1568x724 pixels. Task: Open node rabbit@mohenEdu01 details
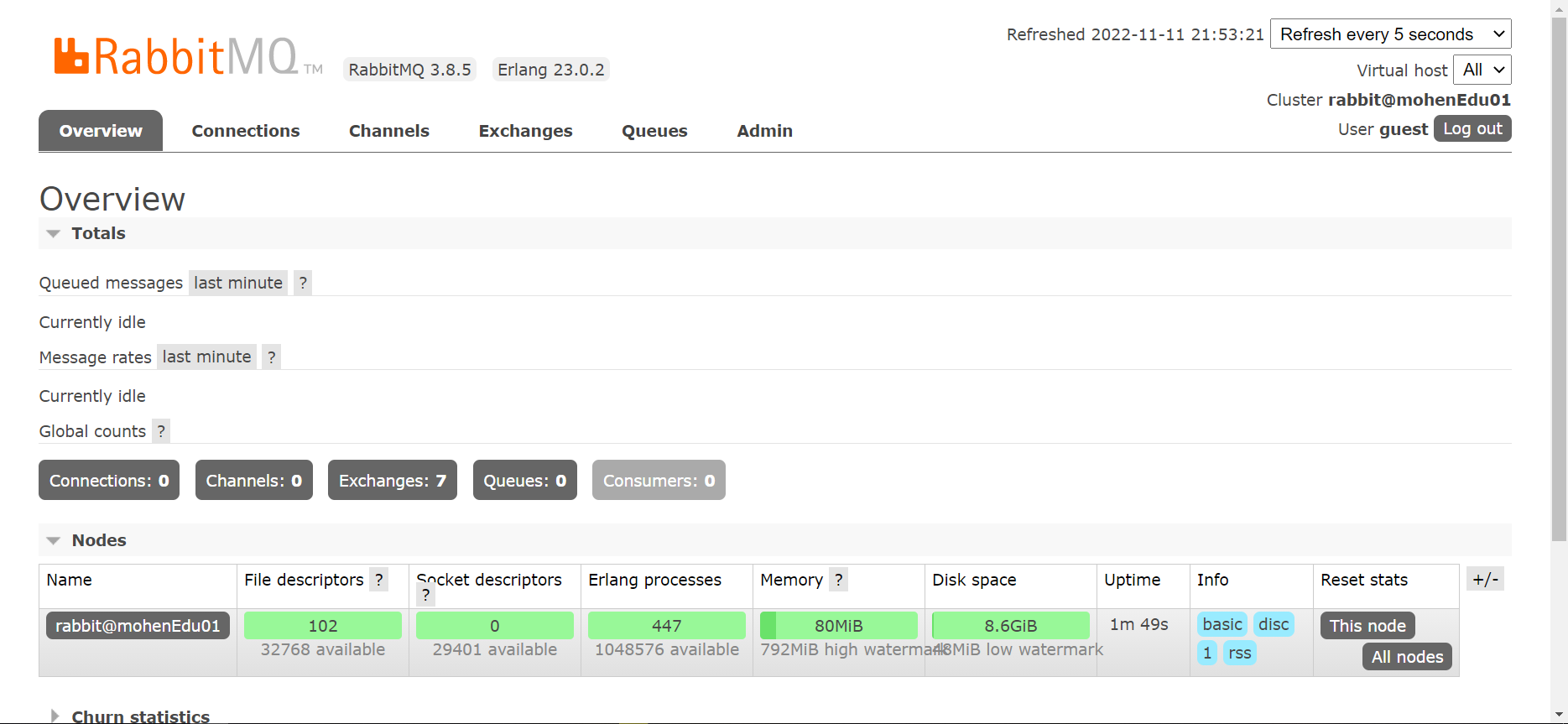138,626
